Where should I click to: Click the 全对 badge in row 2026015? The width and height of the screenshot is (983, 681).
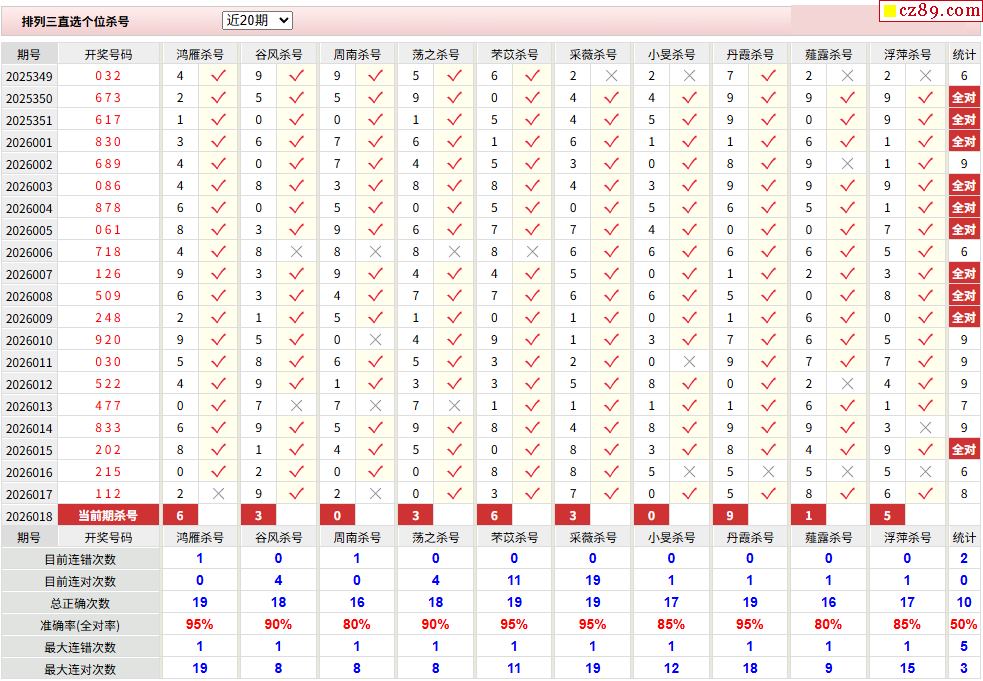964,450
